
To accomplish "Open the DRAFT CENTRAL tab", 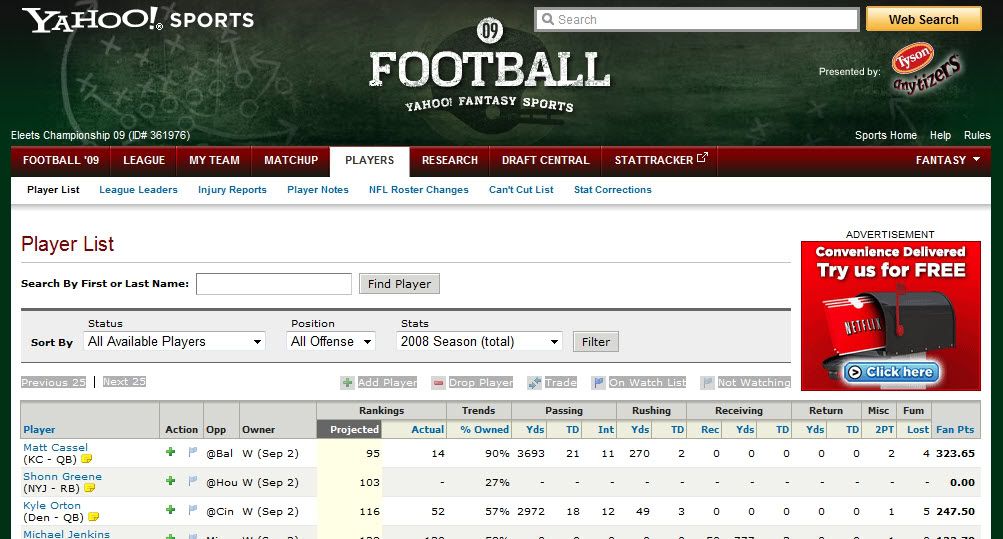I will point(546,160).
